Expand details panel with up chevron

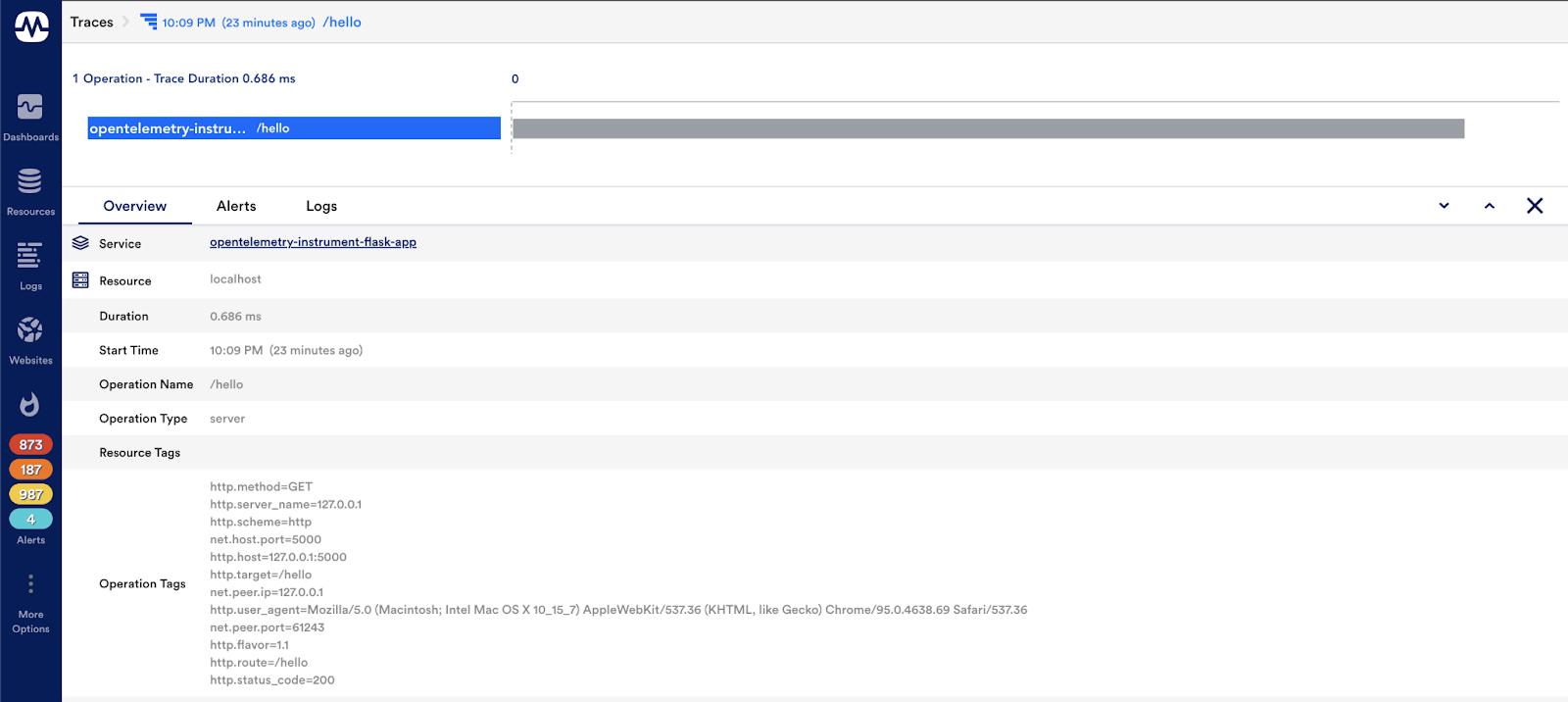[1490, 206]
